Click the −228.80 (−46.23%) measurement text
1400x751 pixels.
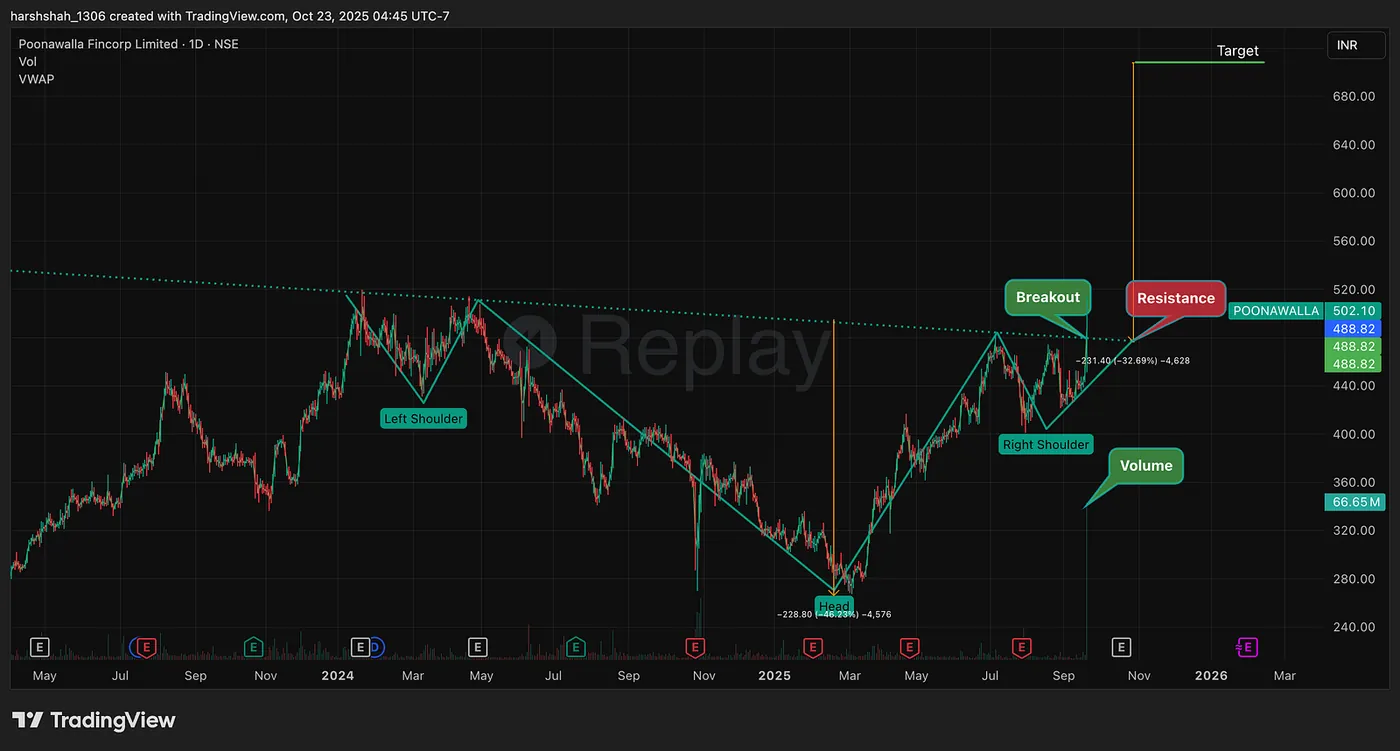(x=834, y=614)
